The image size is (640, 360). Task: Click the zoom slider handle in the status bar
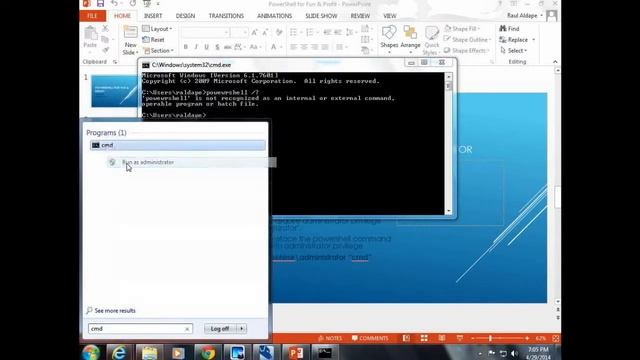pos(490,338)
